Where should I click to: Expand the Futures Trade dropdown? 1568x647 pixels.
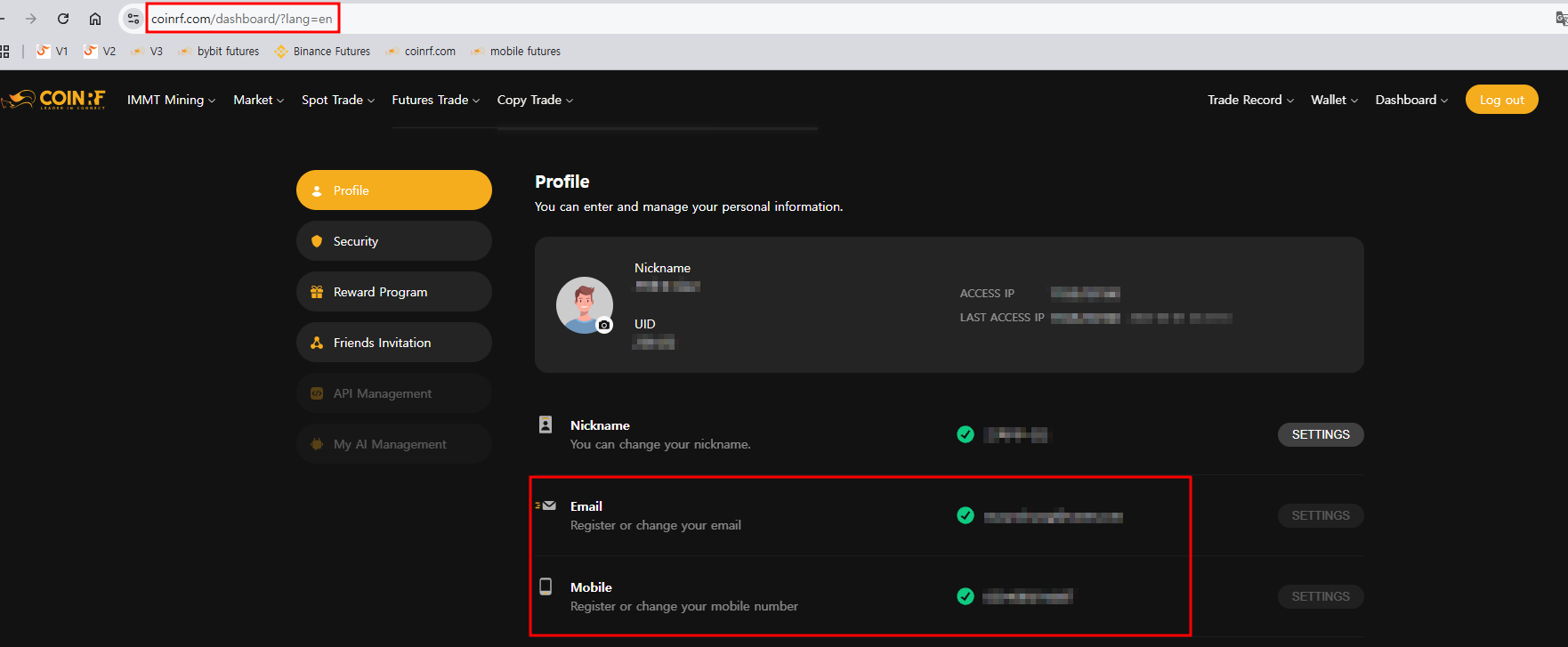(x=435, y=100)
